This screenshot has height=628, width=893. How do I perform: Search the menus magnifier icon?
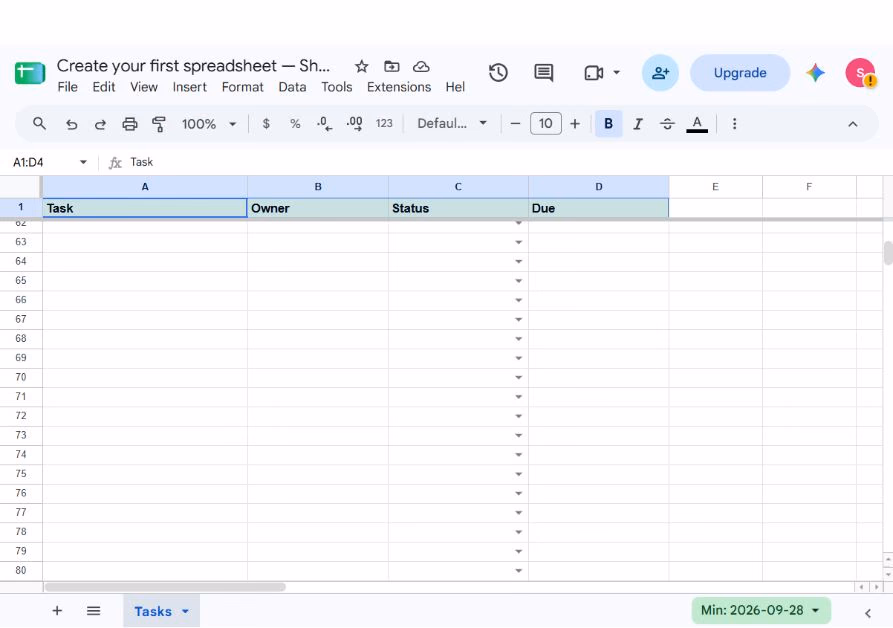tap(39, 124)
